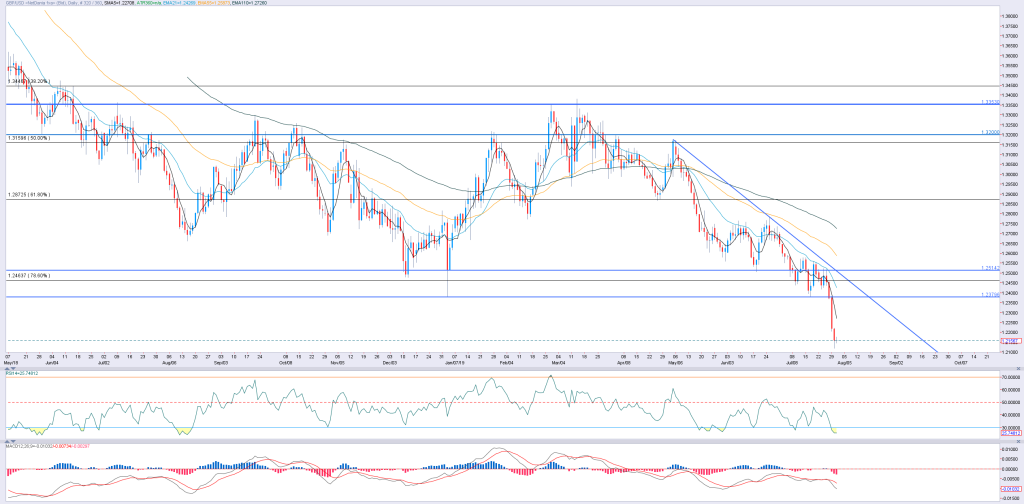Click the 1.25142 horizontal line price label
Image resolution: width=1024 pixels, height=504 pixels.
click(x=990, y=268)
